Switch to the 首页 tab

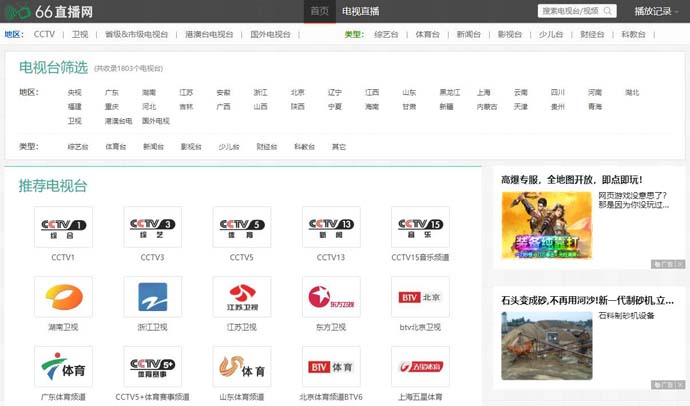click(319, 11)
